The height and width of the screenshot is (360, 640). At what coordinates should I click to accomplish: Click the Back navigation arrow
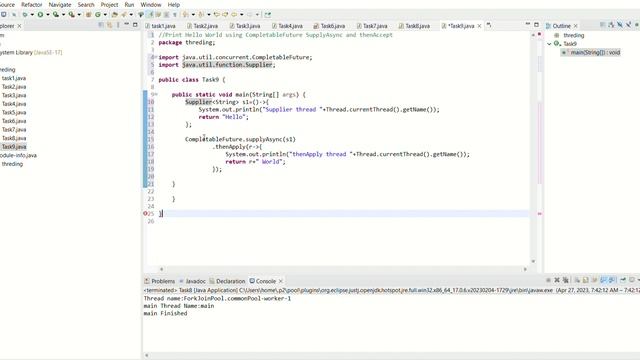[x=234, y=15]
